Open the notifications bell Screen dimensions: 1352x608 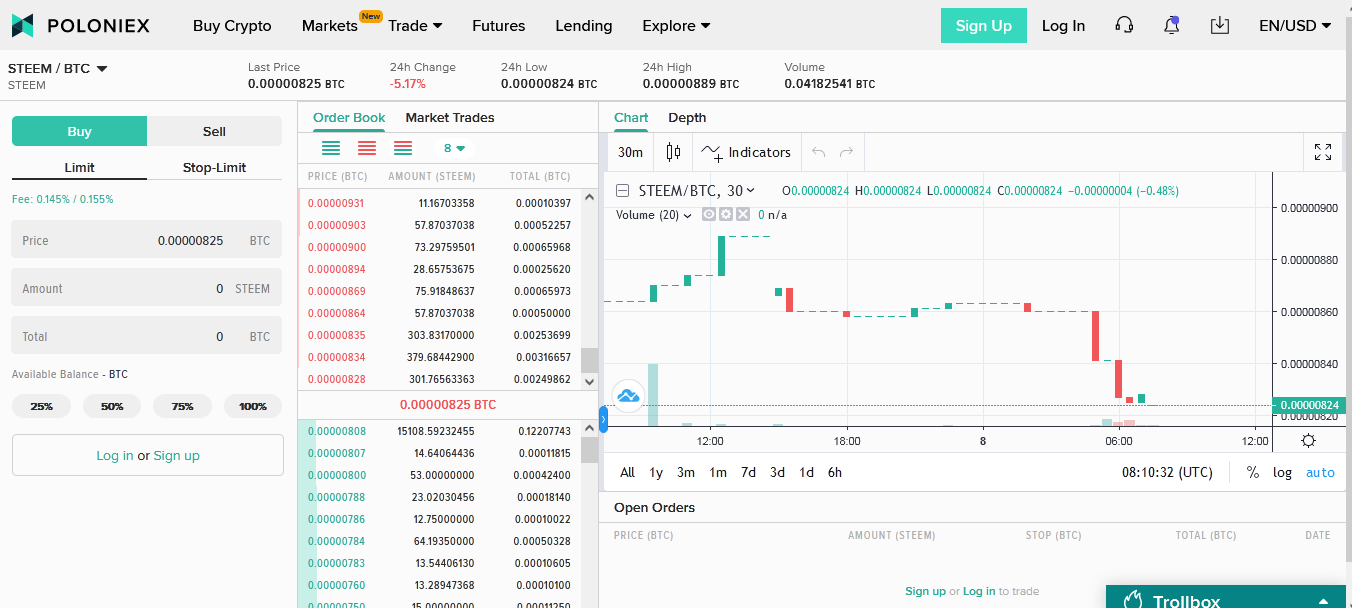pos(1172,26)
